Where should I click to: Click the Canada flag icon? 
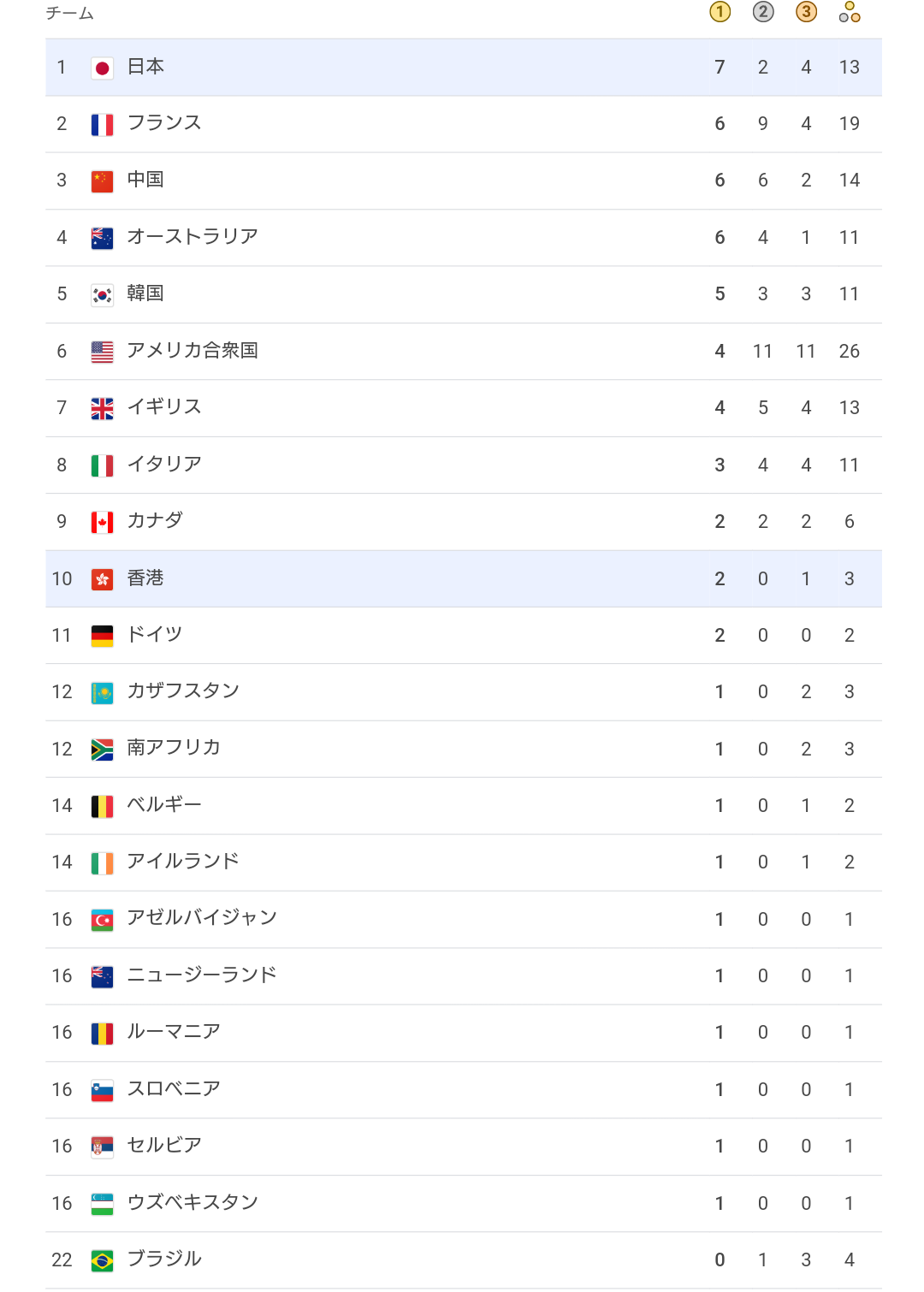click(103, 522)
